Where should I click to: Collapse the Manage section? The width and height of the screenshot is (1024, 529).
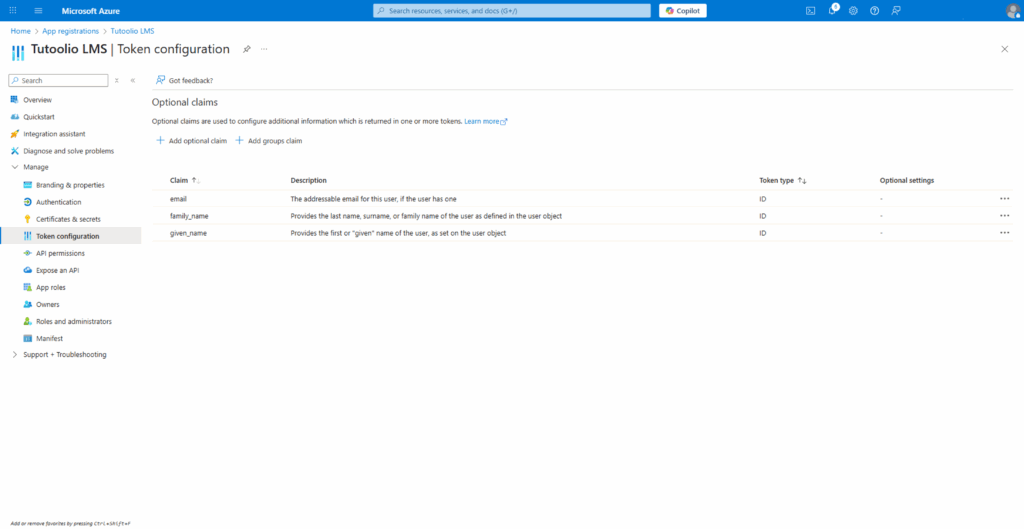pyautogui.click(x=14, y=167)
